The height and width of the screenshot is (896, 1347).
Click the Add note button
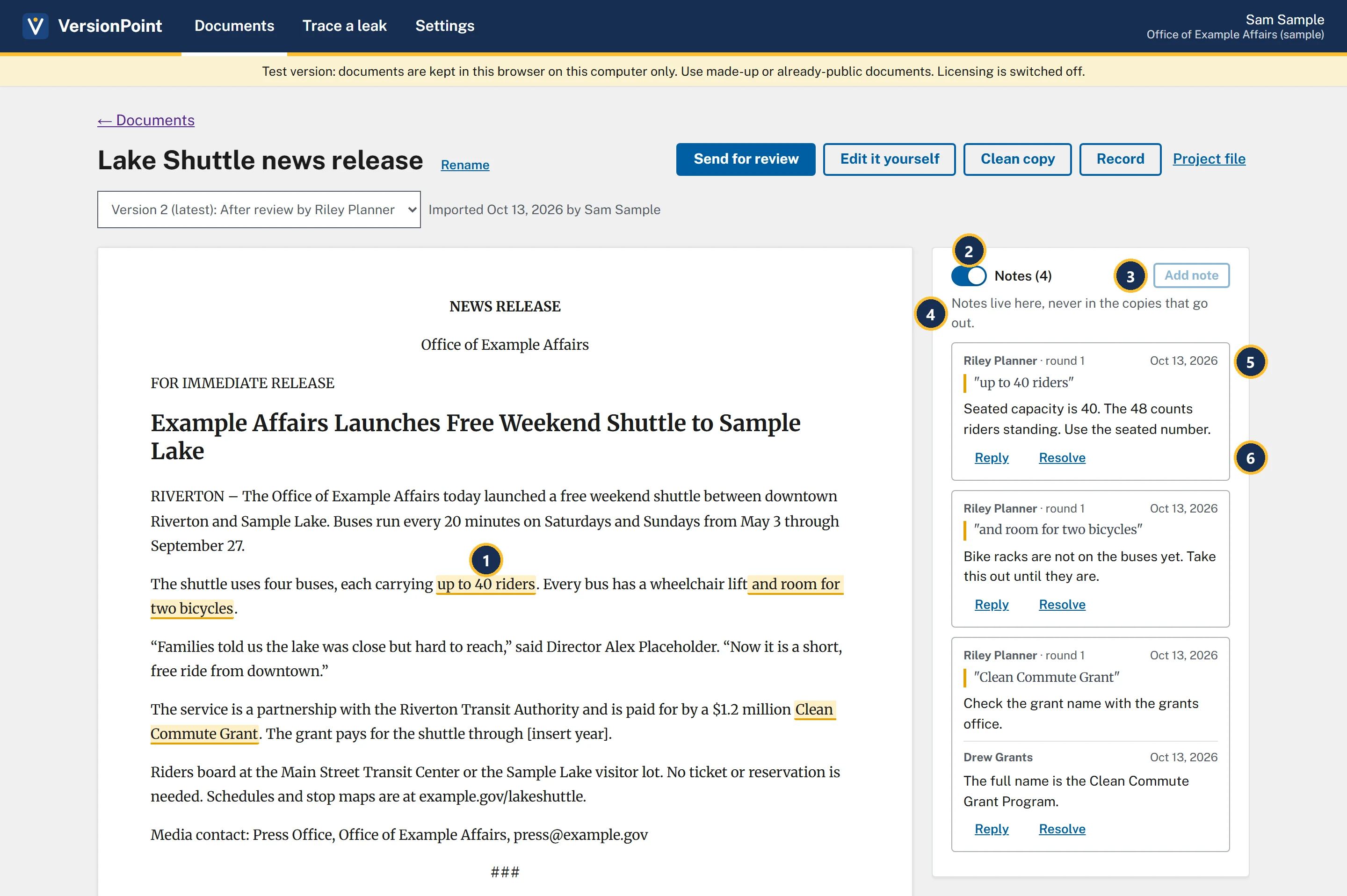pyautogui.click(x=1191, y=275)
